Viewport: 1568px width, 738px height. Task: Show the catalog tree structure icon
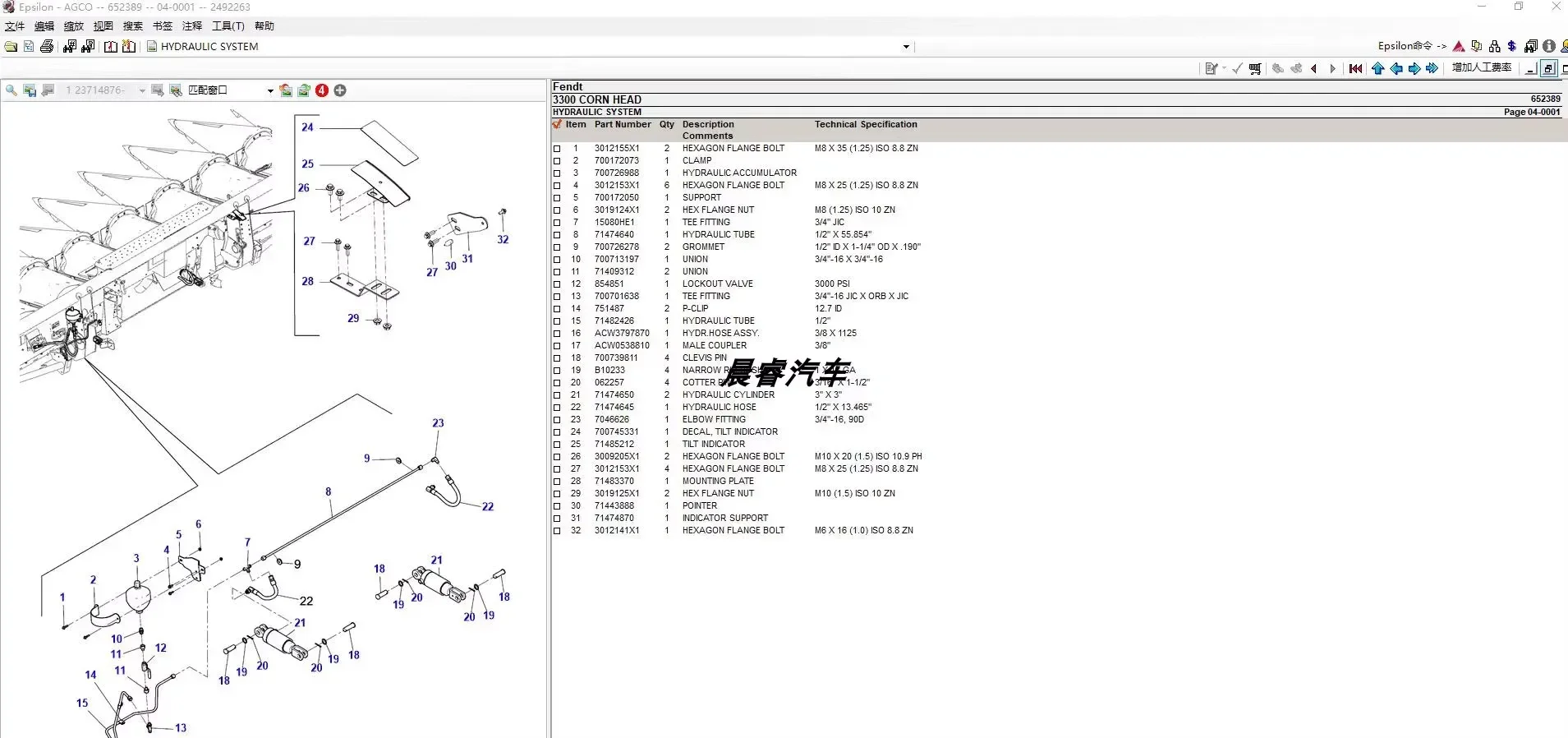[29, 47]
